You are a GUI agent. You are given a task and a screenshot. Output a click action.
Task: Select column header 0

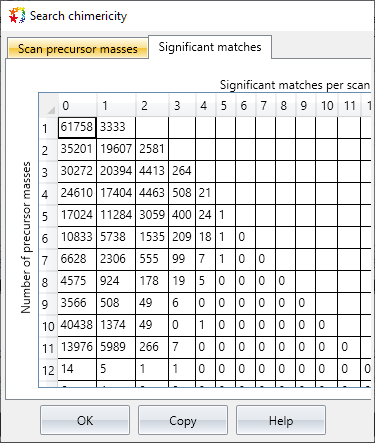pos(77,105)
